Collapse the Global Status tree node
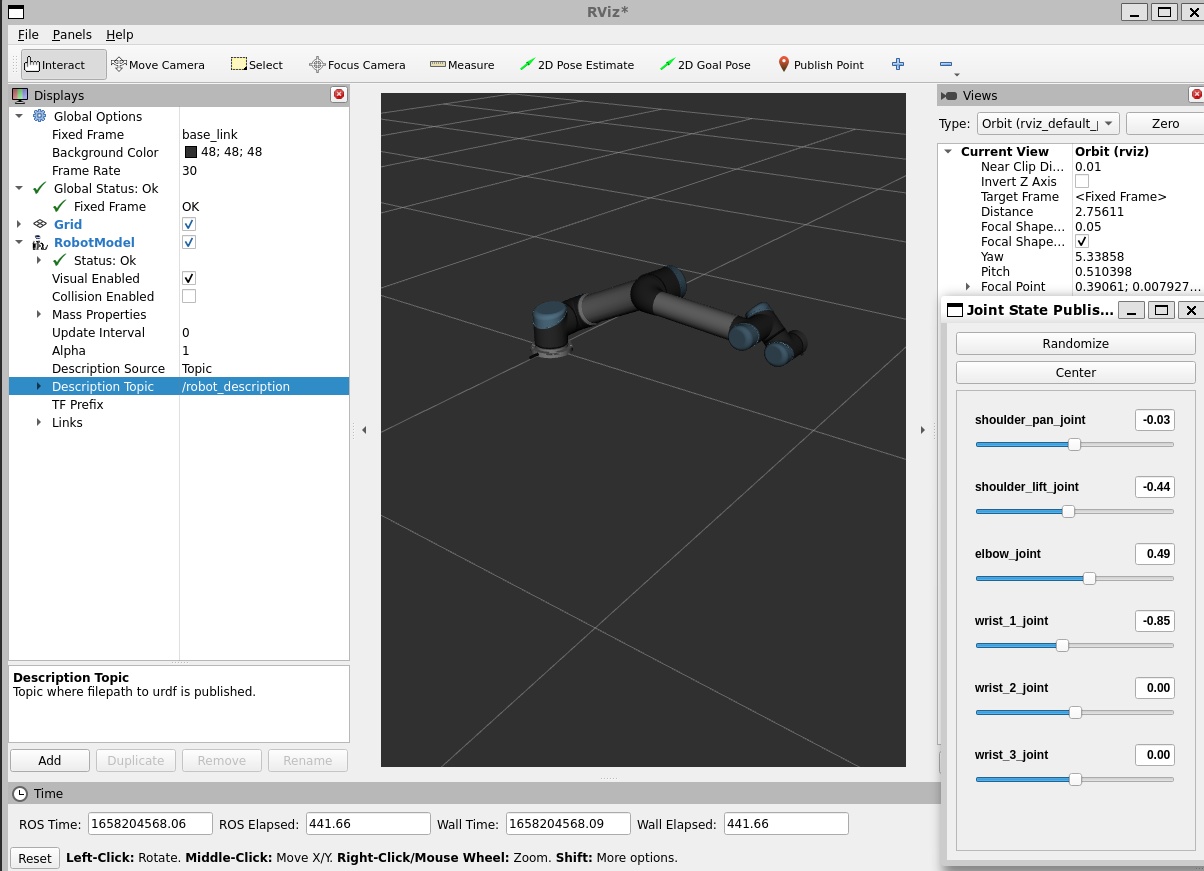This screenshot has height=871, width=1204. coord(19,188)
